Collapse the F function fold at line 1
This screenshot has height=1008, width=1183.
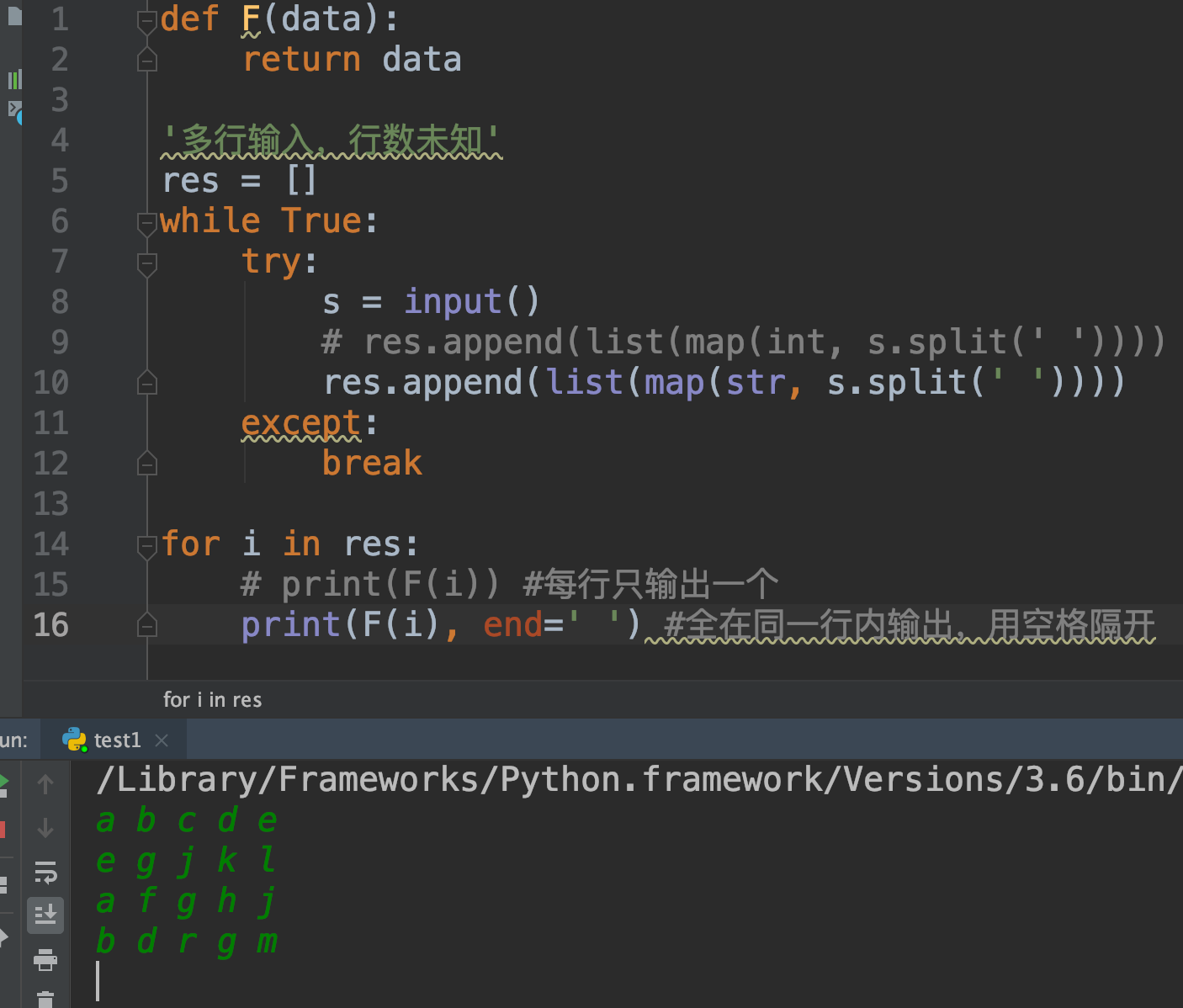pyautogui.click(x=146, y=19)
